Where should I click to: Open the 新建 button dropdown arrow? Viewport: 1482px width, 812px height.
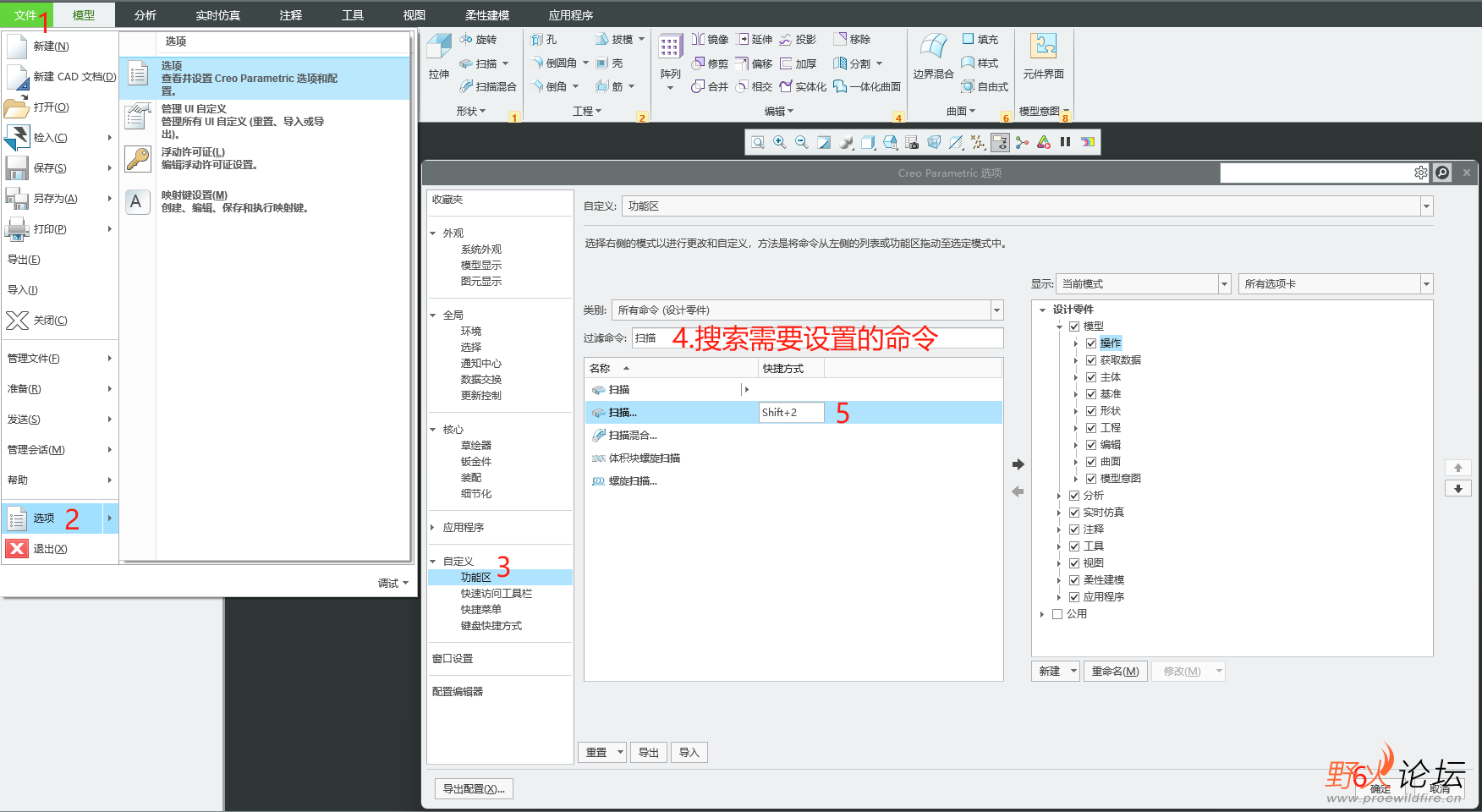(1074, 672)
